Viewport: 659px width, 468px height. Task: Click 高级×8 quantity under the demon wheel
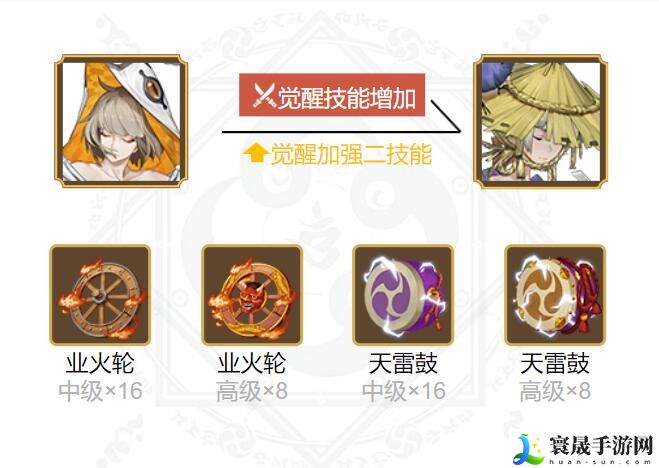[252, 391]
